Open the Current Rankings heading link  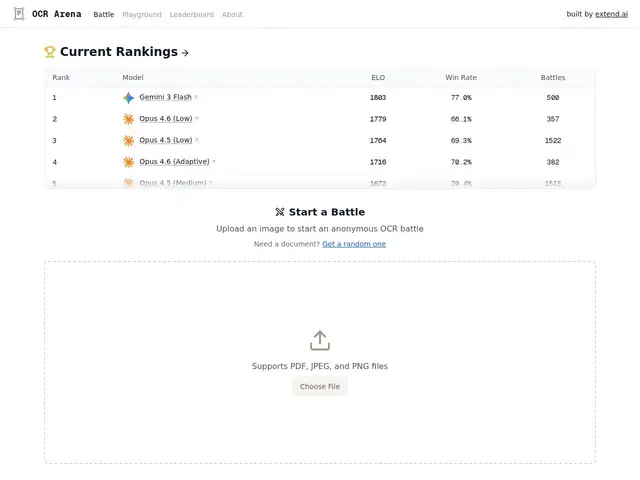tap(119, 52)
